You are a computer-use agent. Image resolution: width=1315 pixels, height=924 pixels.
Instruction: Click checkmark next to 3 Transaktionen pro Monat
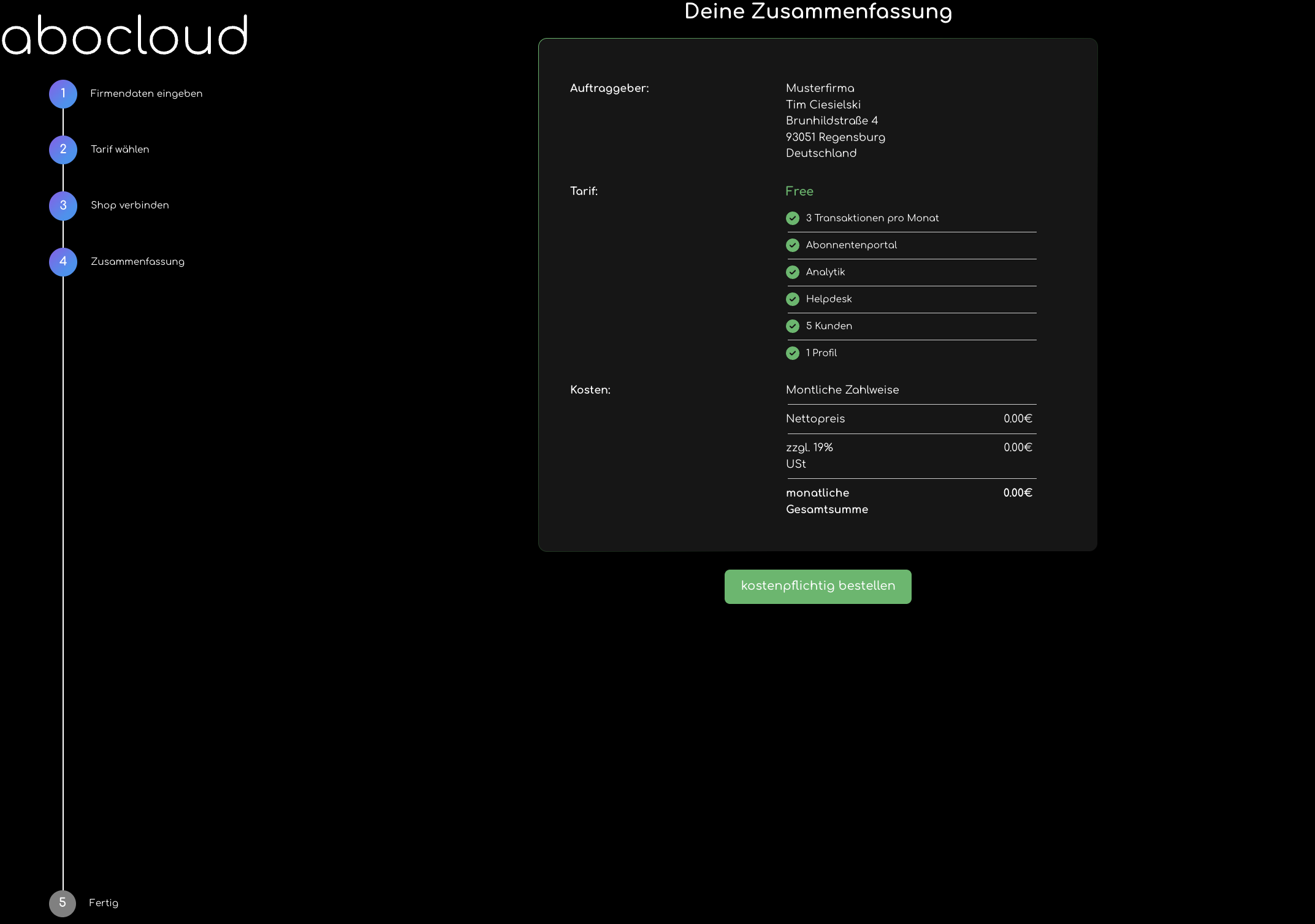point(793,218)
